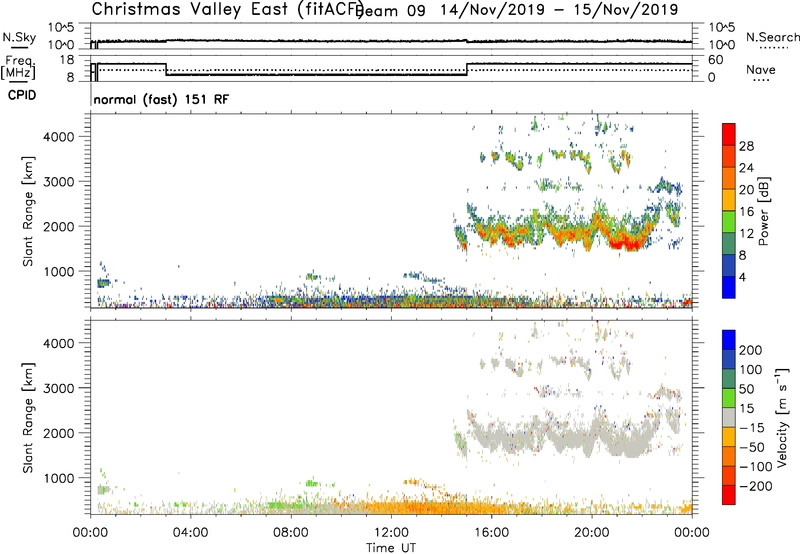Click the "CPID" row label
The width and height of the screenshot is (800, 554).
coord(22,95)
